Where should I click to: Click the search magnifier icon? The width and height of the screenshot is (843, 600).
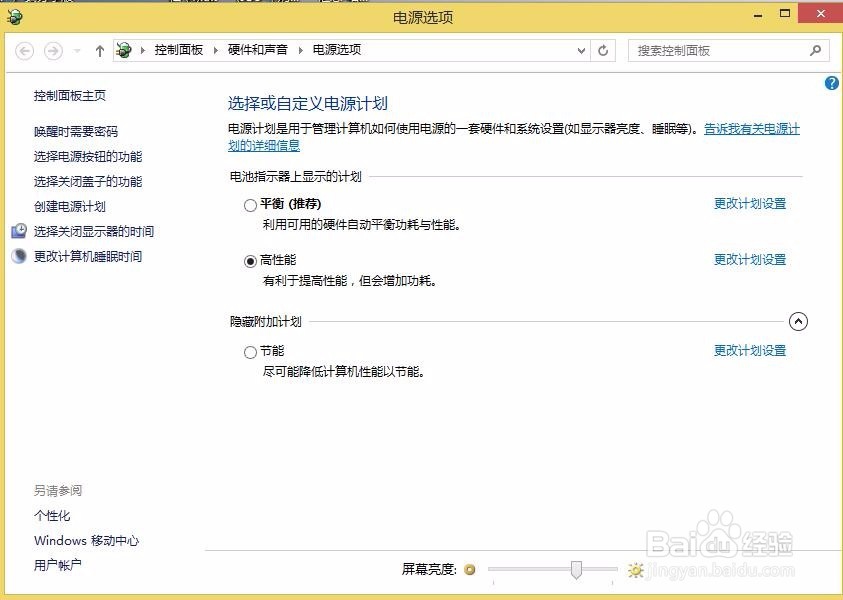tap(815, 51)
